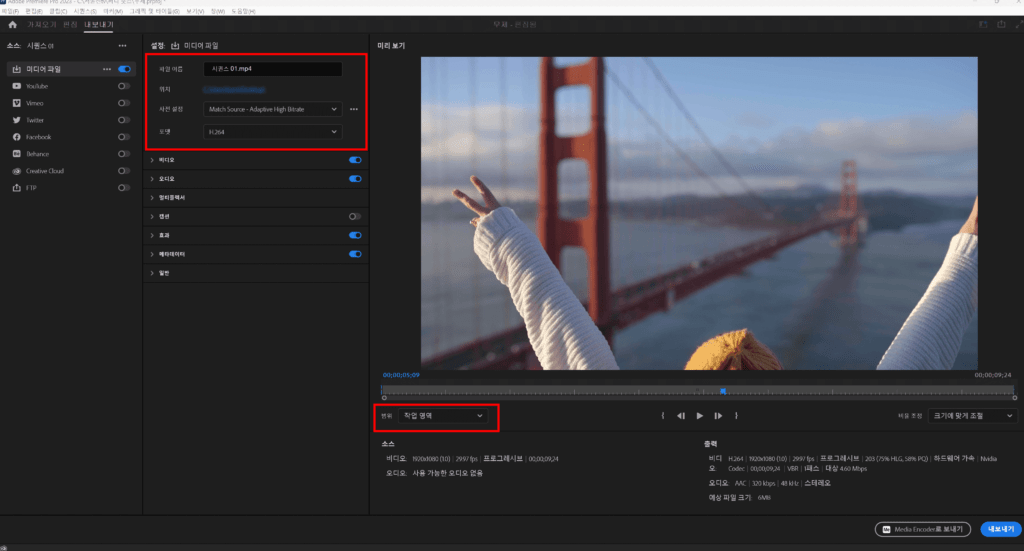
Task: Turn off the 비디오 section toggle
Action: 355,160
